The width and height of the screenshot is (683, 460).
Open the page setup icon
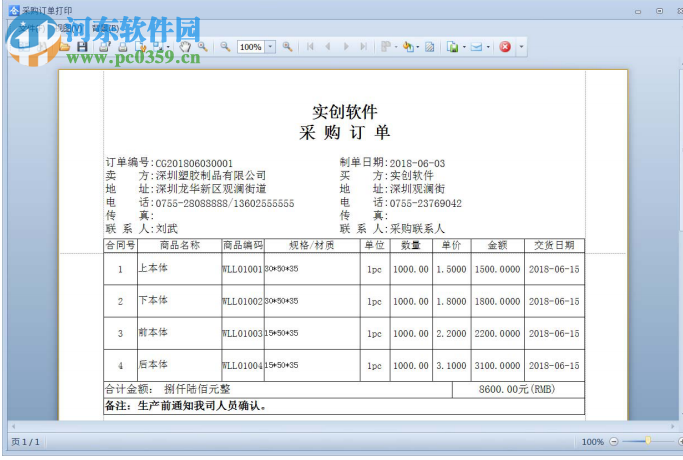141,47
